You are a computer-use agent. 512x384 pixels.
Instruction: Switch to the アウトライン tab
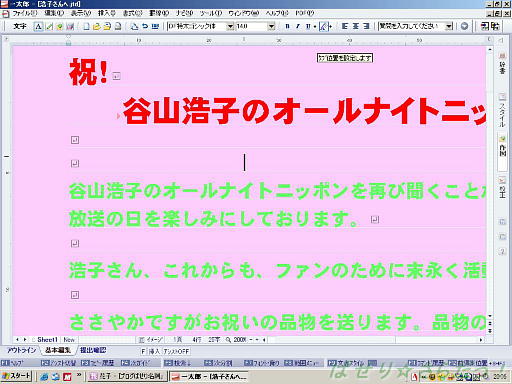point(21,350)
